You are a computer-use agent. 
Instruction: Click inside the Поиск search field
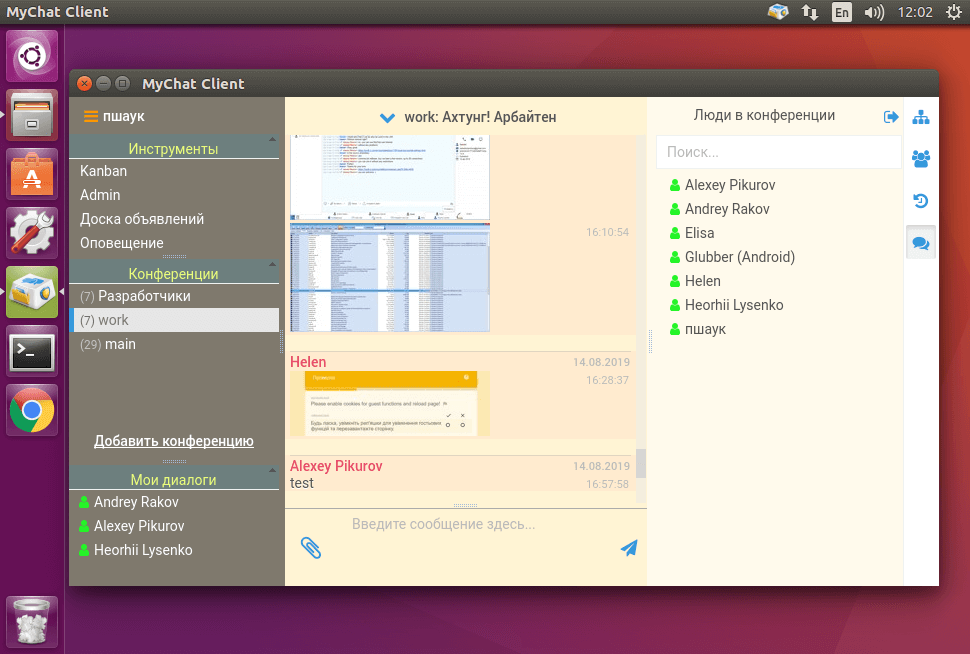pos(778,152)
